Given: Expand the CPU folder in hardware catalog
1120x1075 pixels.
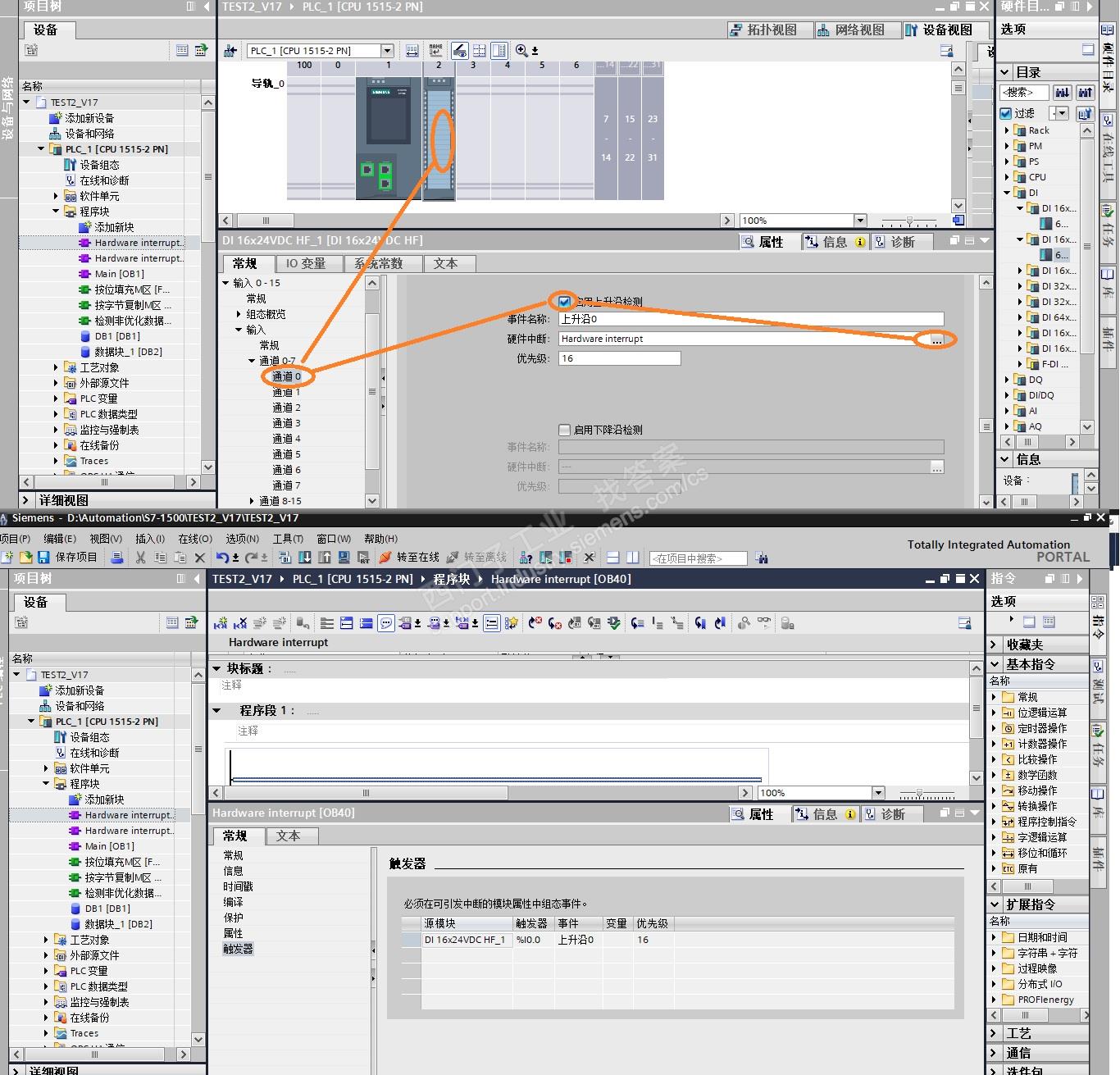Looking at the screenshot, I should coord(1008,177).
